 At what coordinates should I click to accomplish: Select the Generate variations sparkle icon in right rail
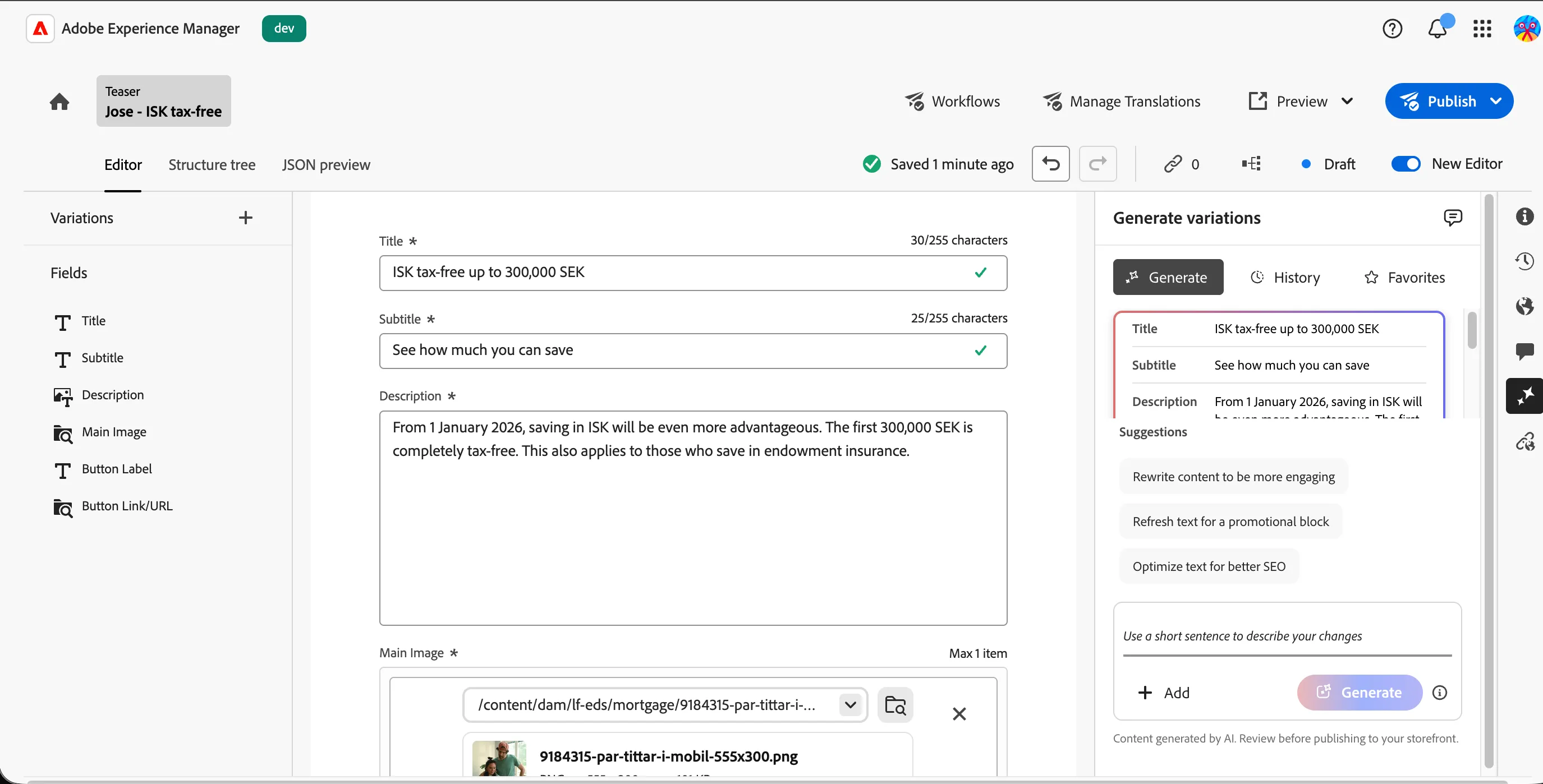(x=1524, y=395)
